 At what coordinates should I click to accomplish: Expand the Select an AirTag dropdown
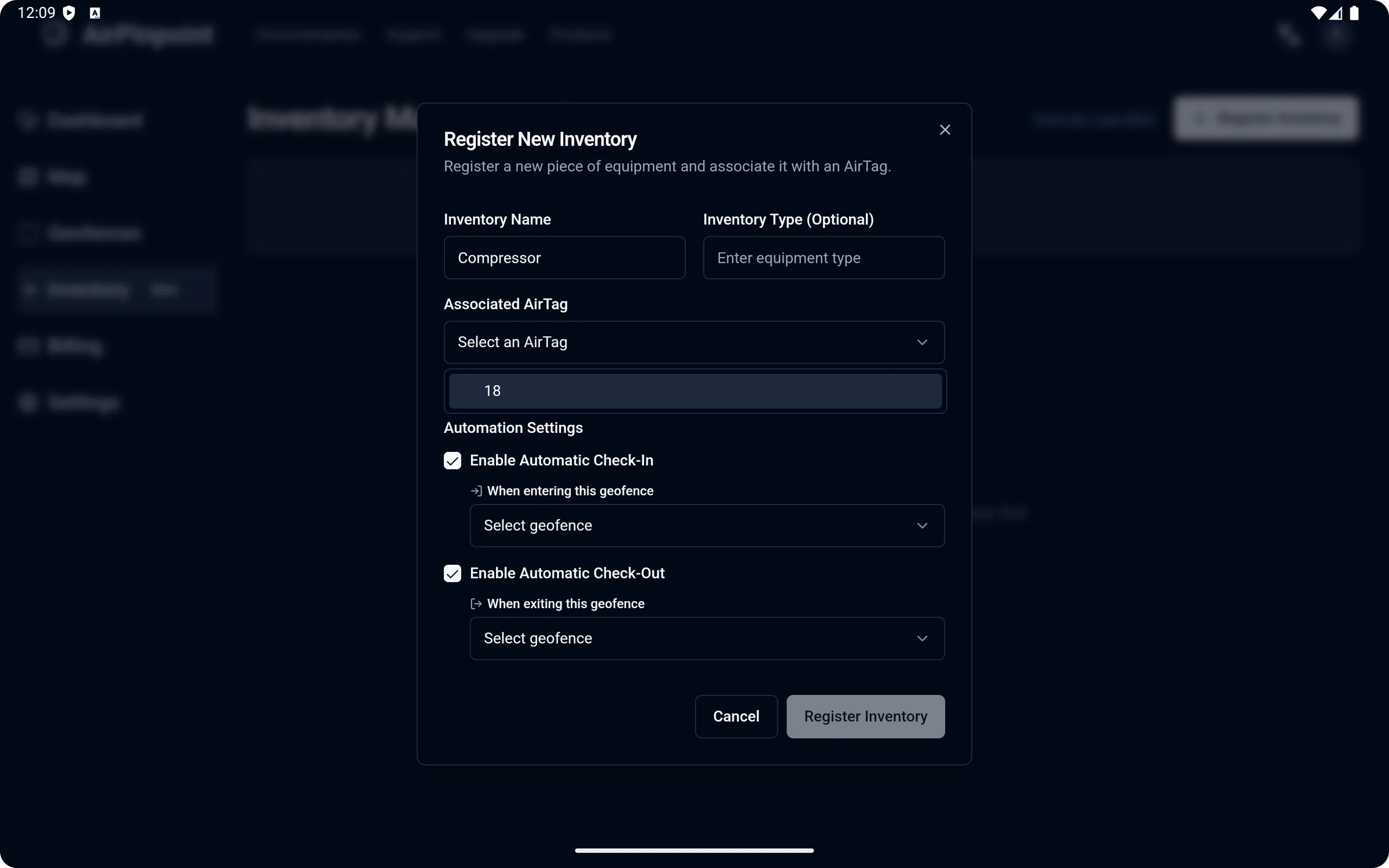click(x=694, y=342)
